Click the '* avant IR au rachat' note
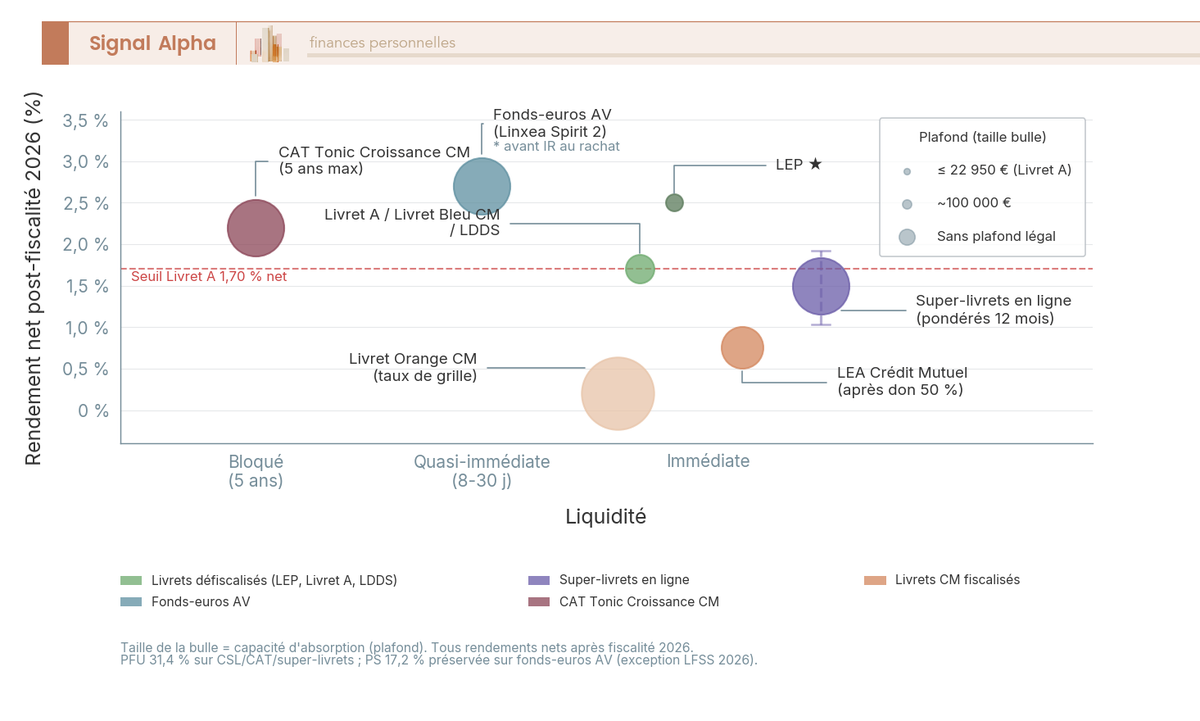Screen dimensions: 1200x721 (x=557, y=146)
